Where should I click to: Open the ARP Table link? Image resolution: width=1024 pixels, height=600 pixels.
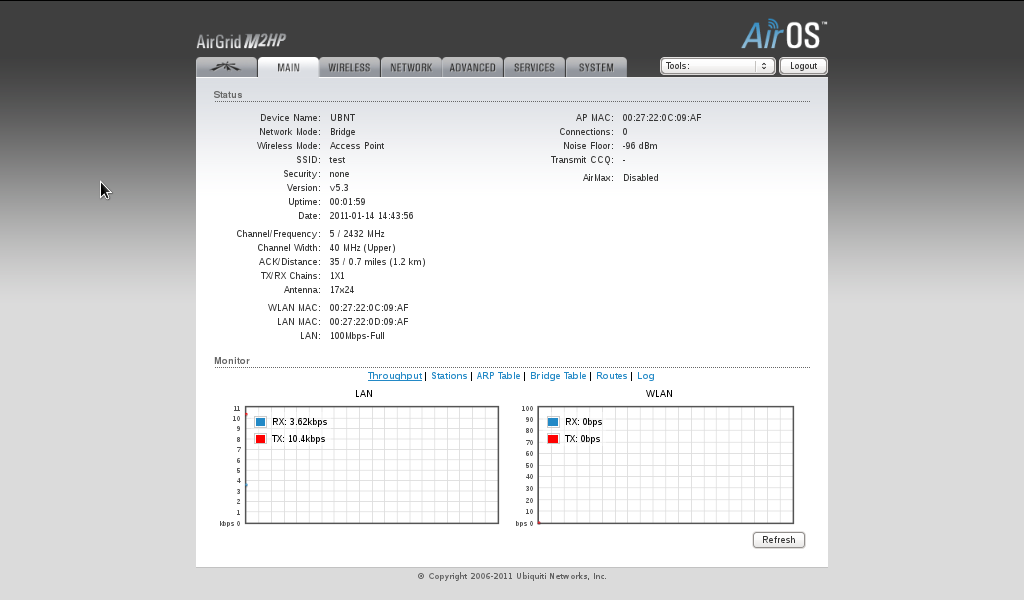(x=498, y=375)
